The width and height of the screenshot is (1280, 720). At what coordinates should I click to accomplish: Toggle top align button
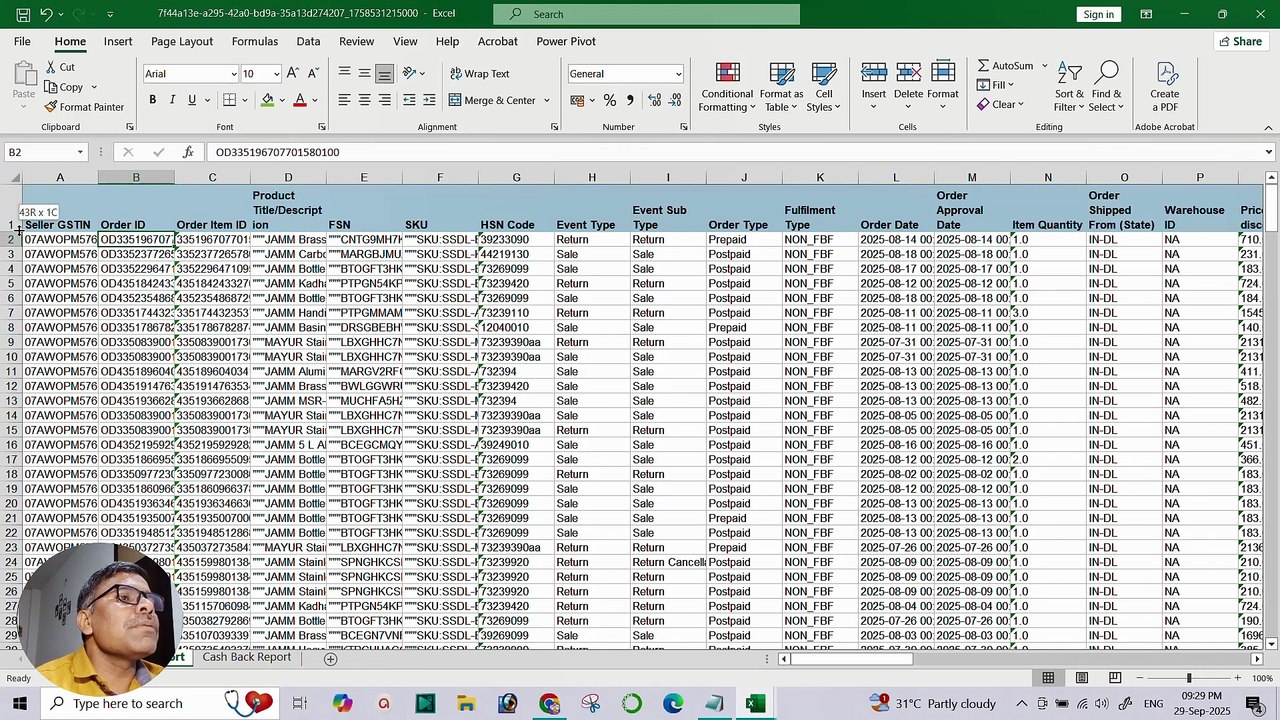344,73
